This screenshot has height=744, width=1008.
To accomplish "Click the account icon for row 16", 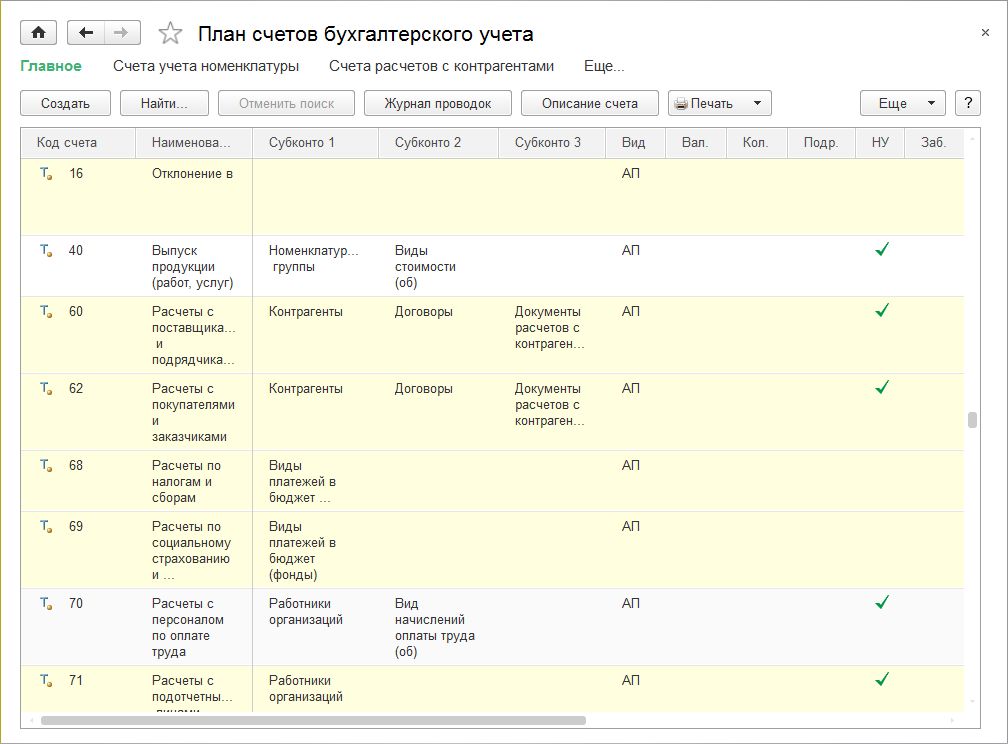I will tap(46, 174).
